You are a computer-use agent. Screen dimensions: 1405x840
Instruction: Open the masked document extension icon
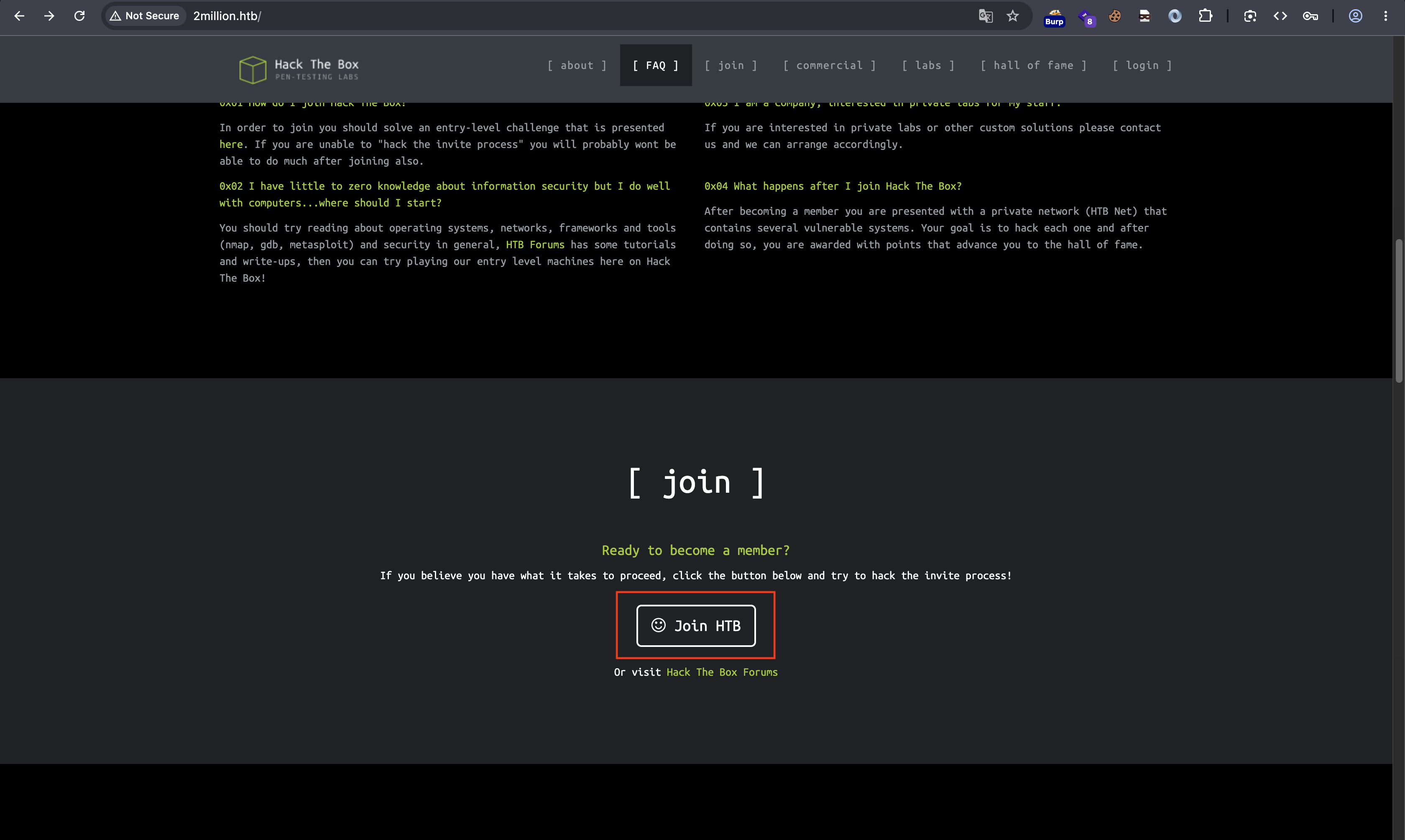[x=1144, y=16]
